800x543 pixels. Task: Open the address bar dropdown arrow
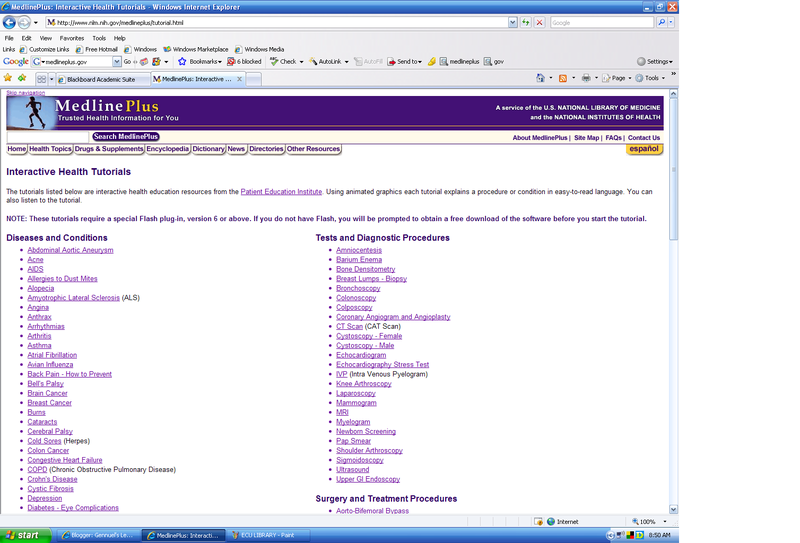tap(512, 22)
